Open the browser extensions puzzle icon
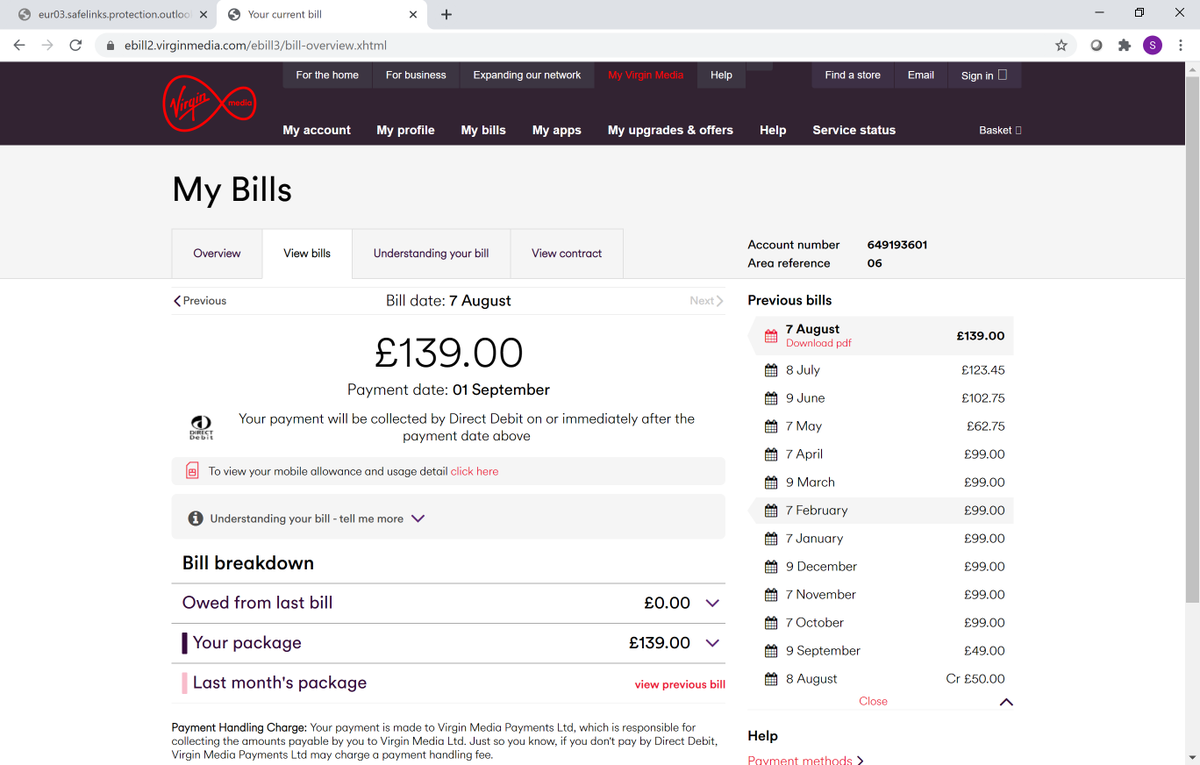This screenshot has height=765, width=1200. point(1124,45)
